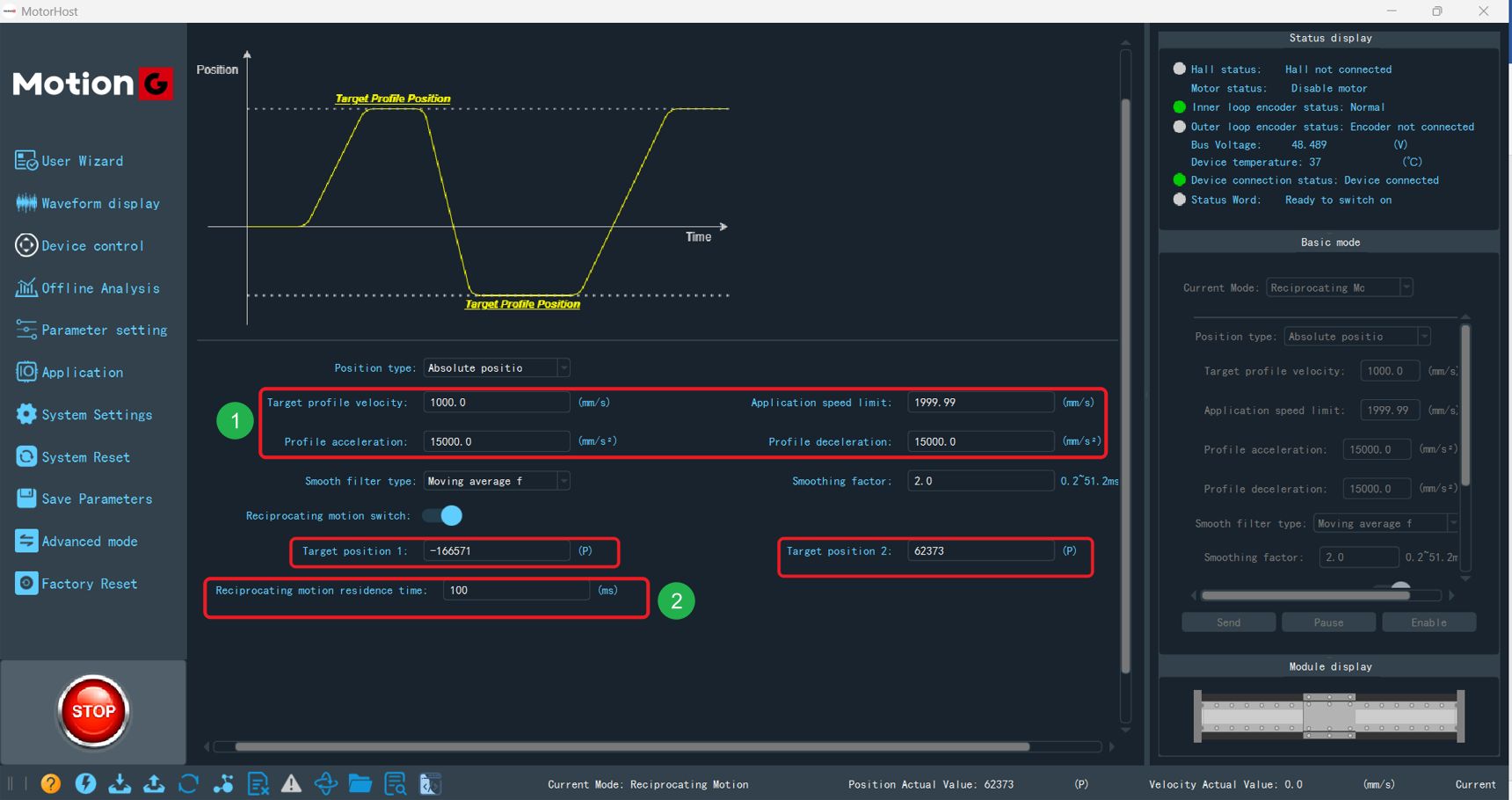This screenshot has height=800, width=1512.
Task: Click the code script file icon
Action: point(430,783)
